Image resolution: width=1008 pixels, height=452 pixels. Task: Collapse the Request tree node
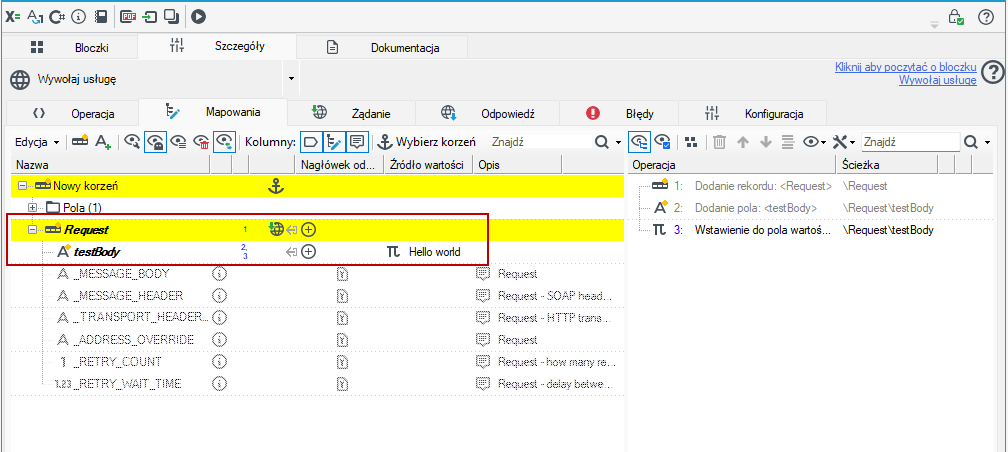pyautogui.click(x=32, y=230)
